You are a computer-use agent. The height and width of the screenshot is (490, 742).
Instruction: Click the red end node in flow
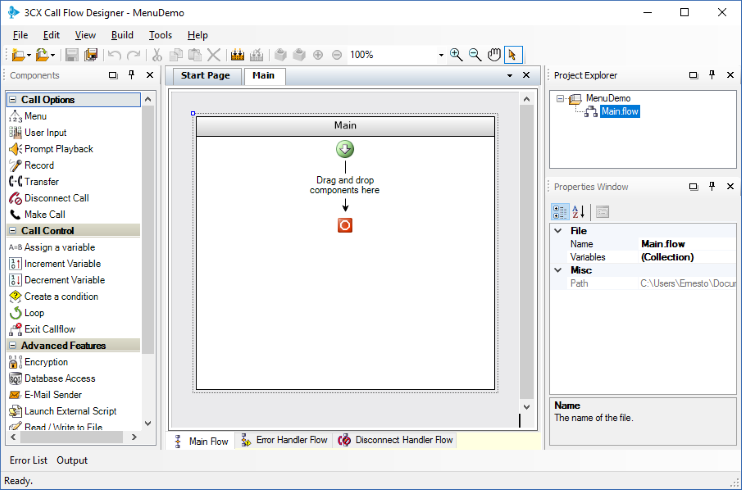click(x=345, y=225)
